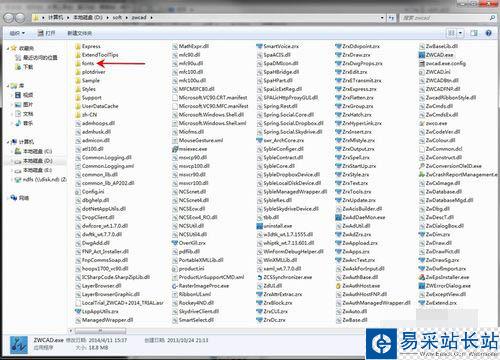This screenshot has width=500, height=360.
Task: Open 下载 downloads in sidebar
Action: 24,67
